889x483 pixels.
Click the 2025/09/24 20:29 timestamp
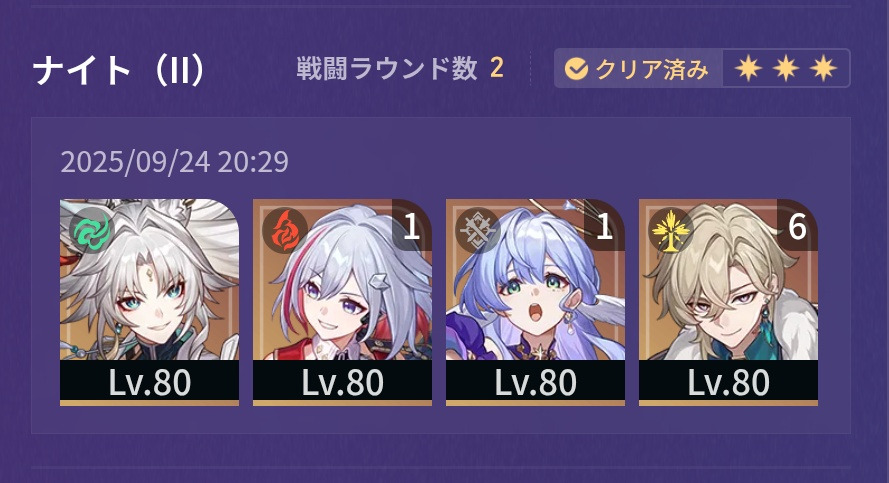[175, 162]
